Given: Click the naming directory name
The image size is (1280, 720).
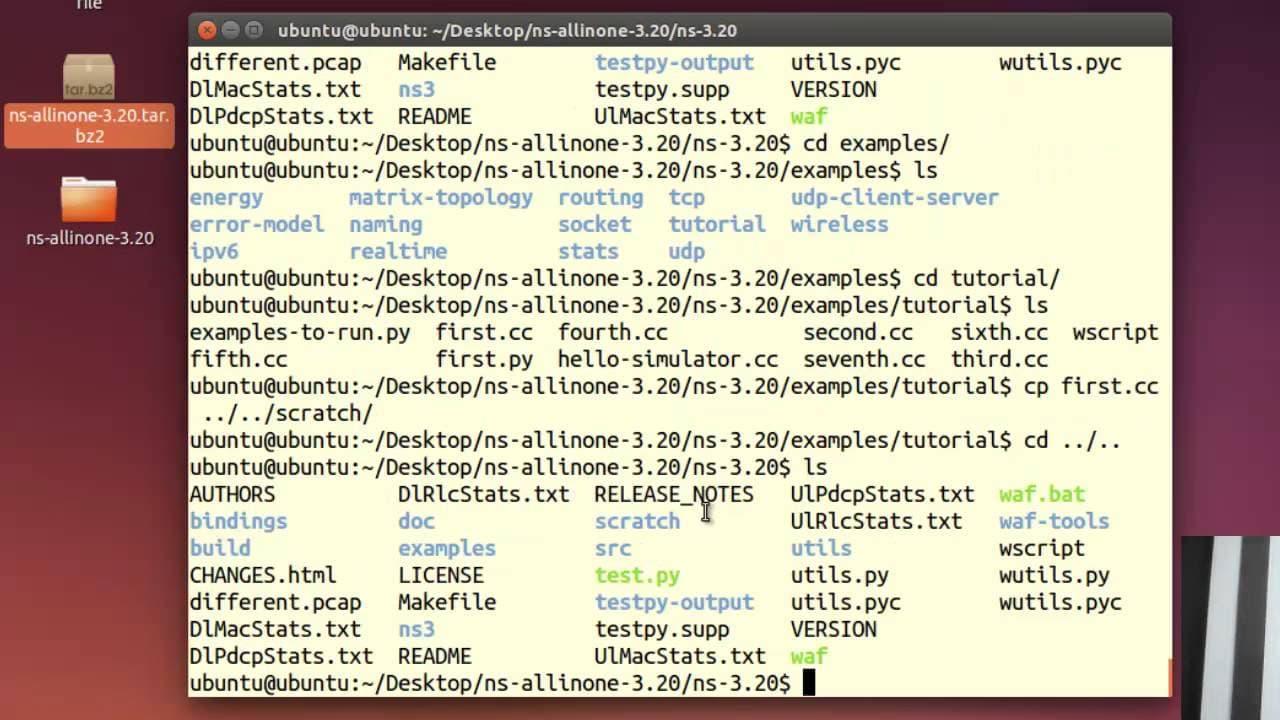Looking at the screenshot, I should [386, 225].
